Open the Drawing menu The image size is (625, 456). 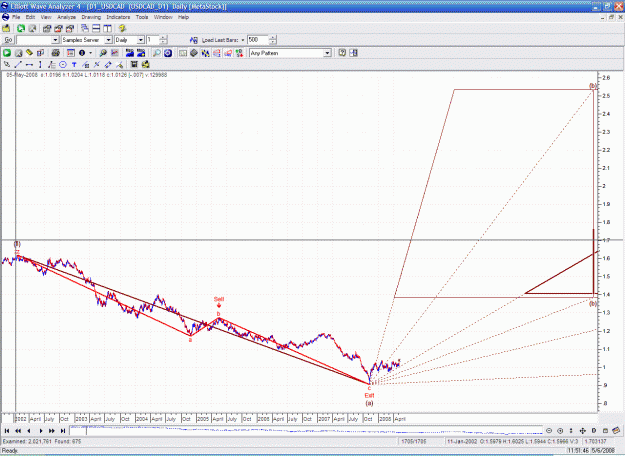click(x=91, y=17)
